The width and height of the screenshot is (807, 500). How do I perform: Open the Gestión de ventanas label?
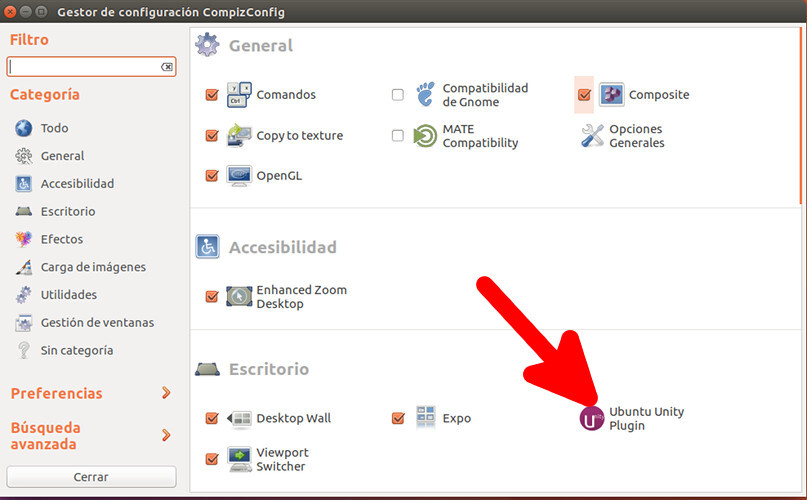[x=97, y=323]
